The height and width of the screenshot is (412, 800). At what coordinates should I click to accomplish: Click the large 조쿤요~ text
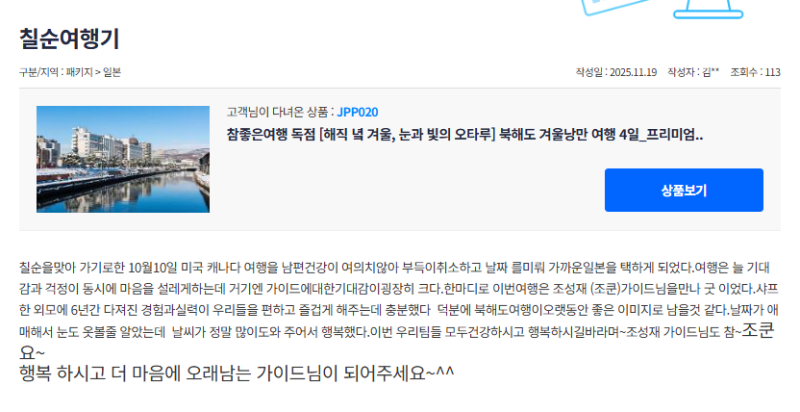[x=397, y=342]
